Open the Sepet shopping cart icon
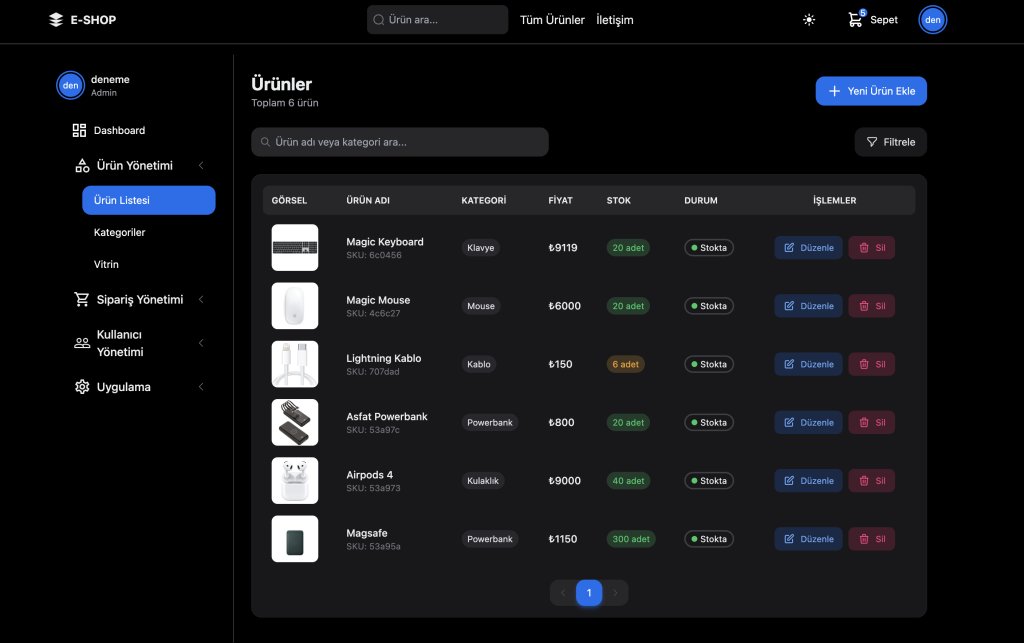The image size is (1024, 643). coord(855,20)
